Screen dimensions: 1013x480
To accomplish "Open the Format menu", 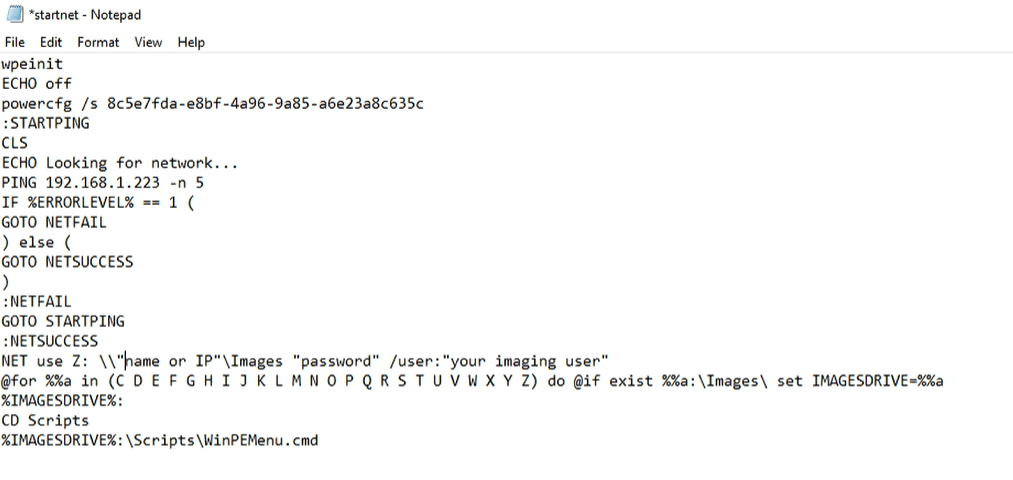I will 98,42.
